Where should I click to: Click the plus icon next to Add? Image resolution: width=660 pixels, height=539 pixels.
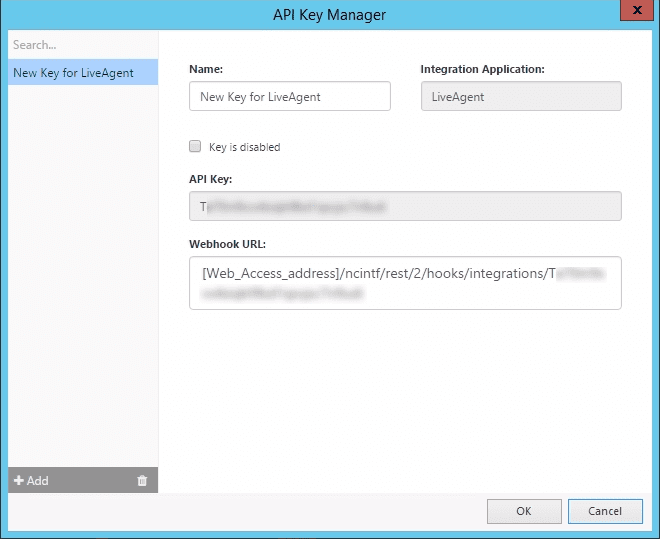(x=18, y=481)
